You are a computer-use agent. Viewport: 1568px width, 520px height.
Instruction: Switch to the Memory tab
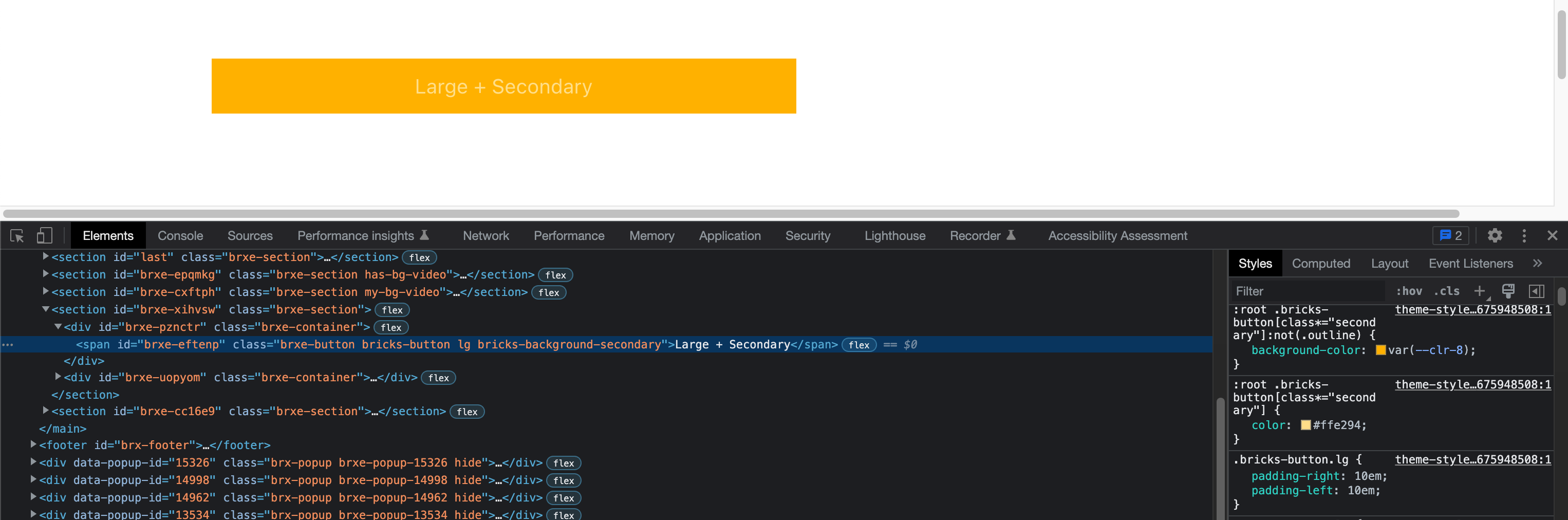pyautogui.click(x=651, y=236)
